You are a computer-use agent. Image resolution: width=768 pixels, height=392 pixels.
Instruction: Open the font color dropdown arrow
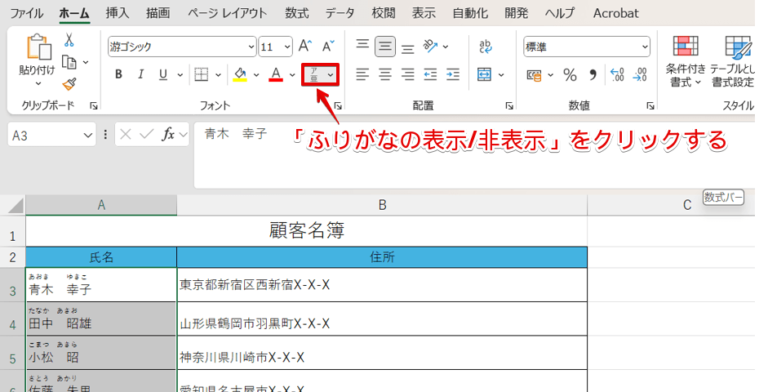[x=292, y=75]
